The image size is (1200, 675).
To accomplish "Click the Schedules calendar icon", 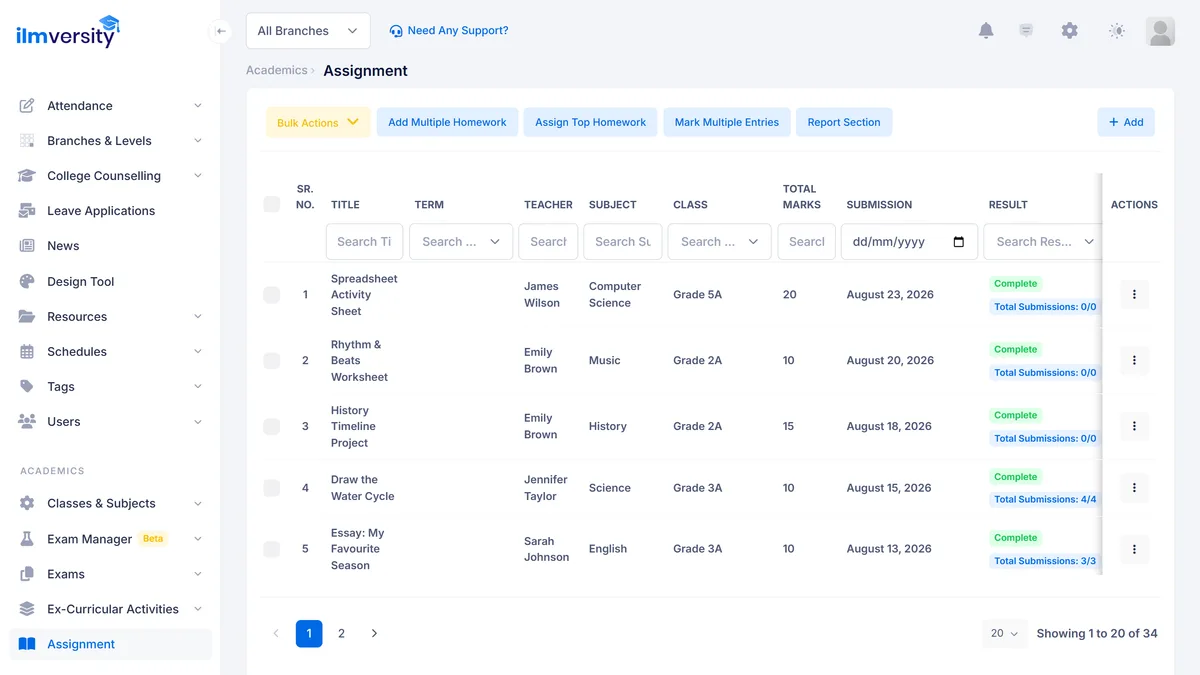I will coord(27,352).
